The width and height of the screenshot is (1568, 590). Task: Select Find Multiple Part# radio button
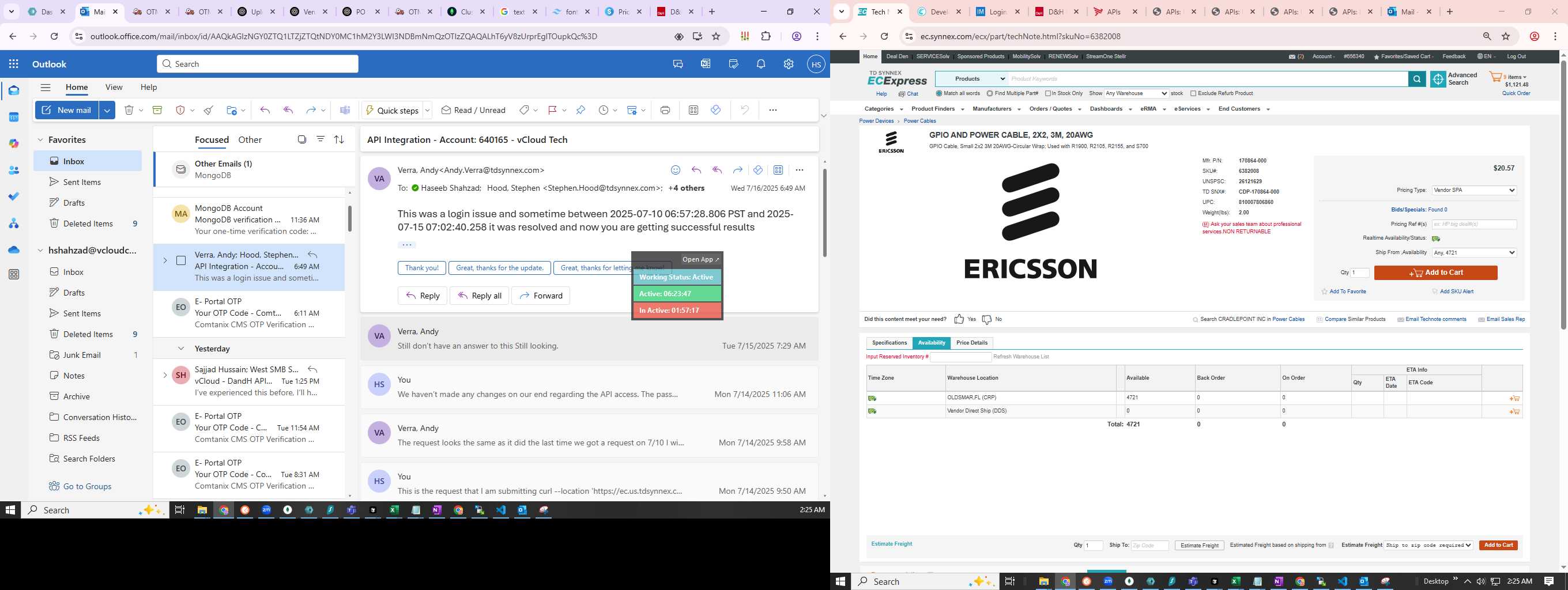coord(990,94)
